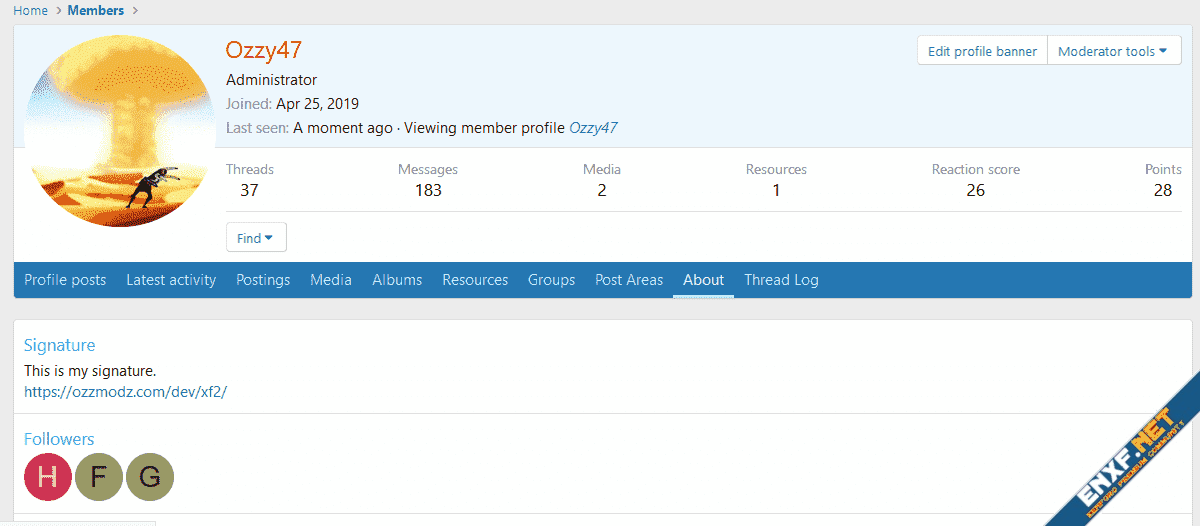Select the Postings tab

pyautogui.click(x=263, y=280)
